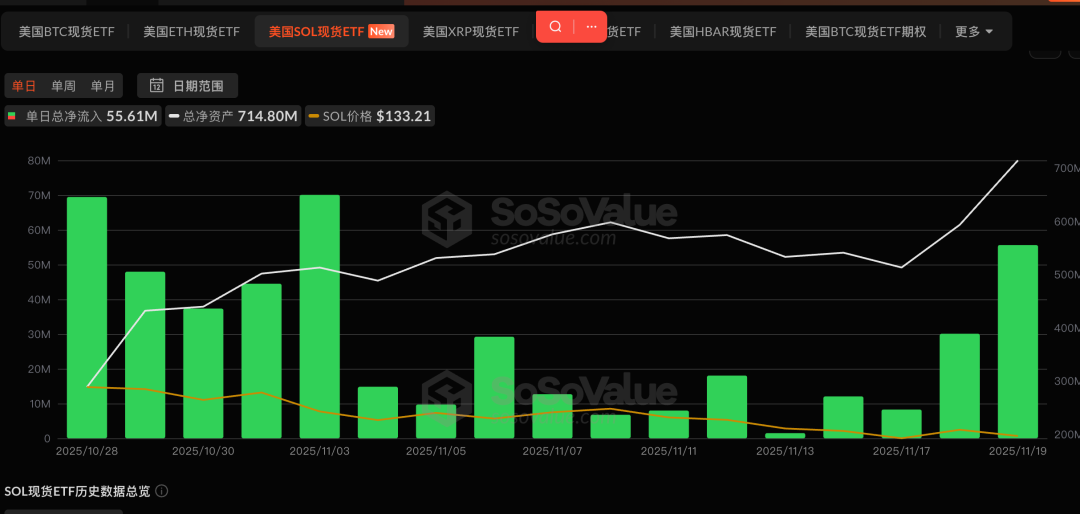Click the info icon next to SOL现货ETF历史数据总览

(162, 491)
